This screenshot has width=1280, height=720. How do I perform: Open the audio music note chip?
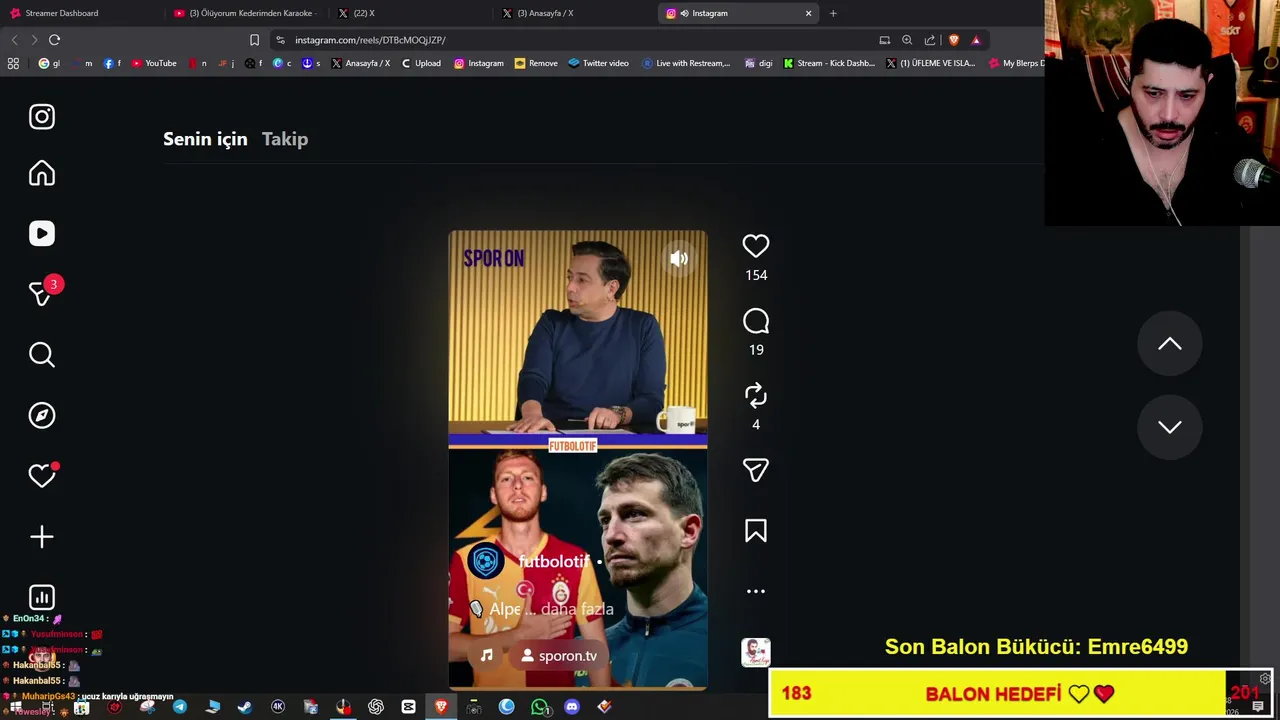pos(486,656)
